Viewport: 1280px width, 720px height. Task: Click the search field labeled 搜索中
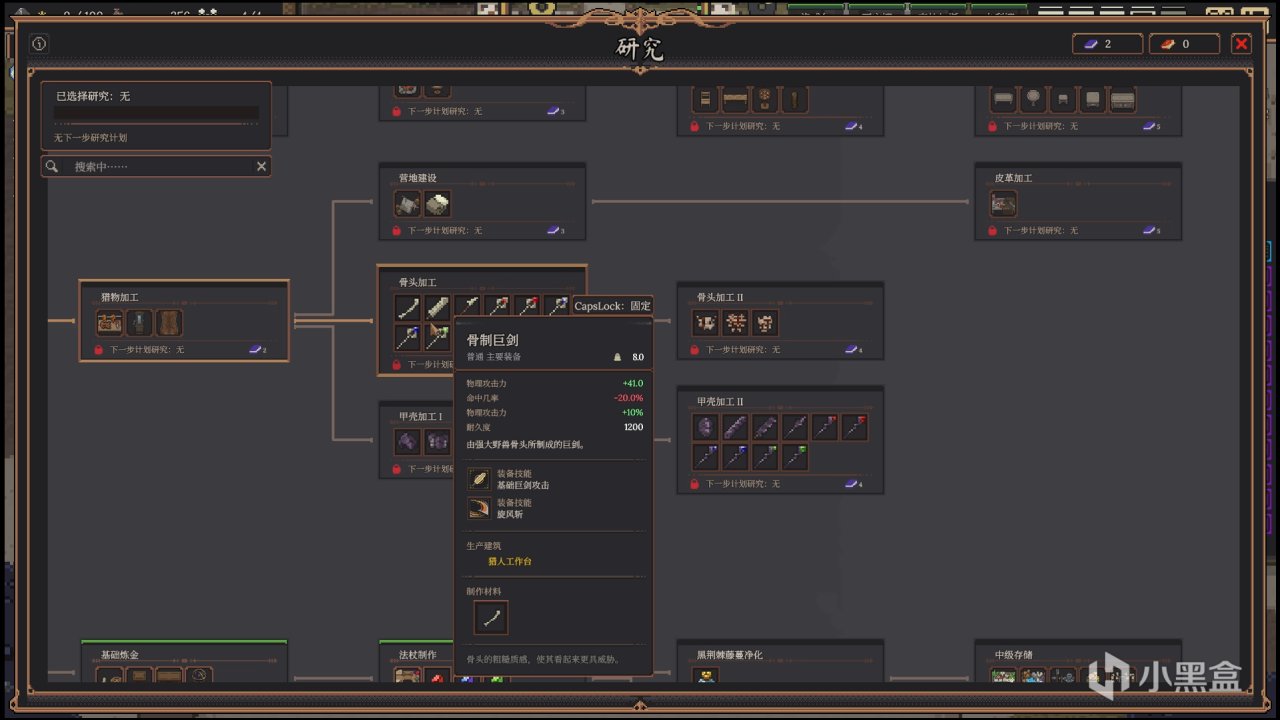[x=156, y=166]
